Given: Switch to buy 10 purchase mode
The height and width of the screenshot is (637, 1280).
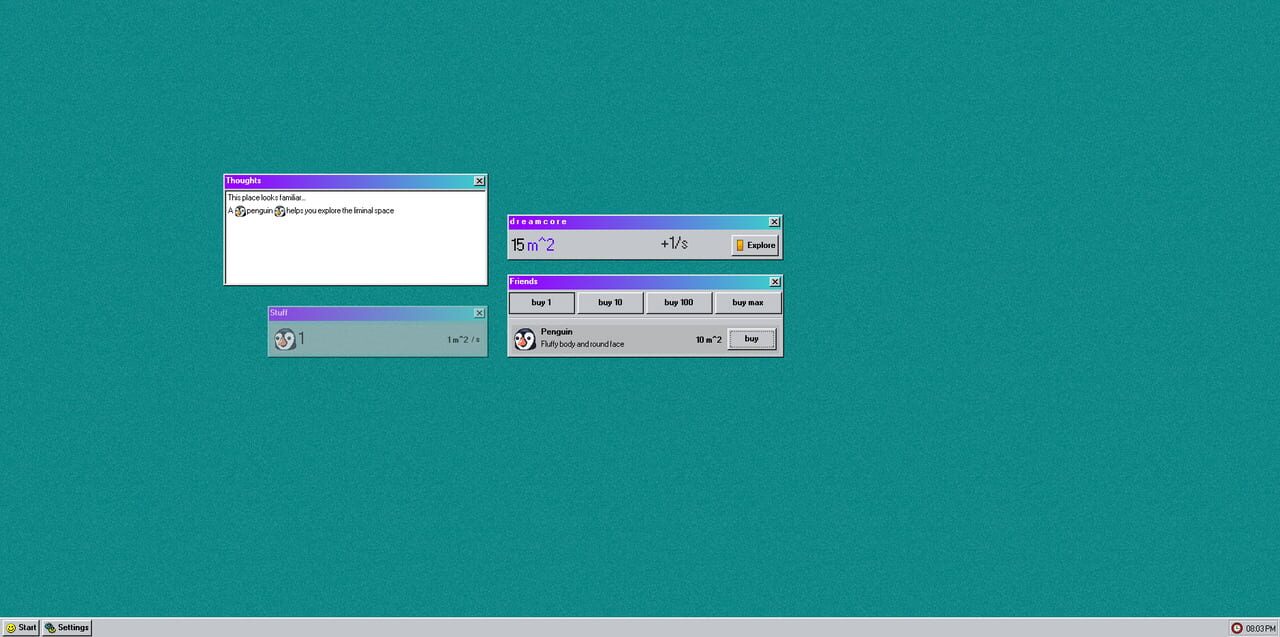Looking at the screenshot, I should [x=610, y=302].
